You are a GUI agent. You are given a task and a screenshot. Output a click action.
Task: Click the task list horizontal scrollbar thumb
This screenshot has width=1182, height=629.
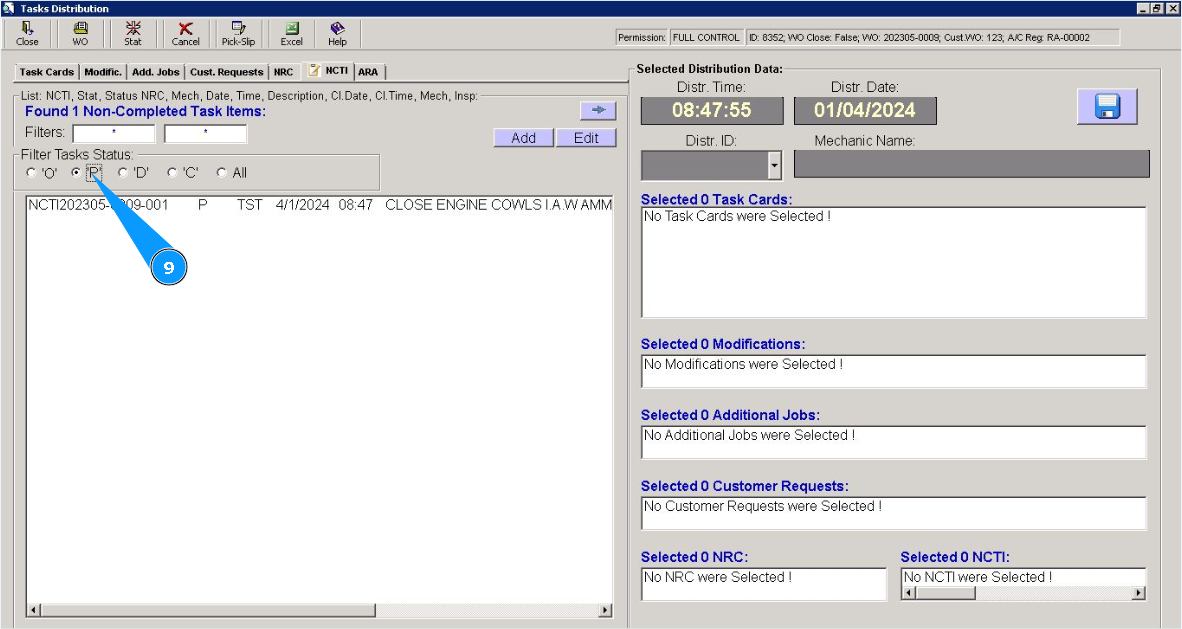207,610
